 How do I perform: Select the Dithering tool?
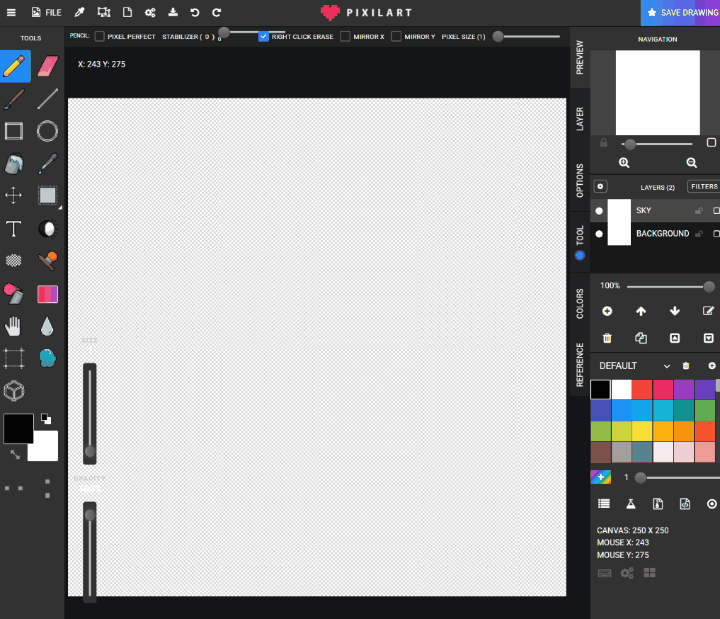14,260
